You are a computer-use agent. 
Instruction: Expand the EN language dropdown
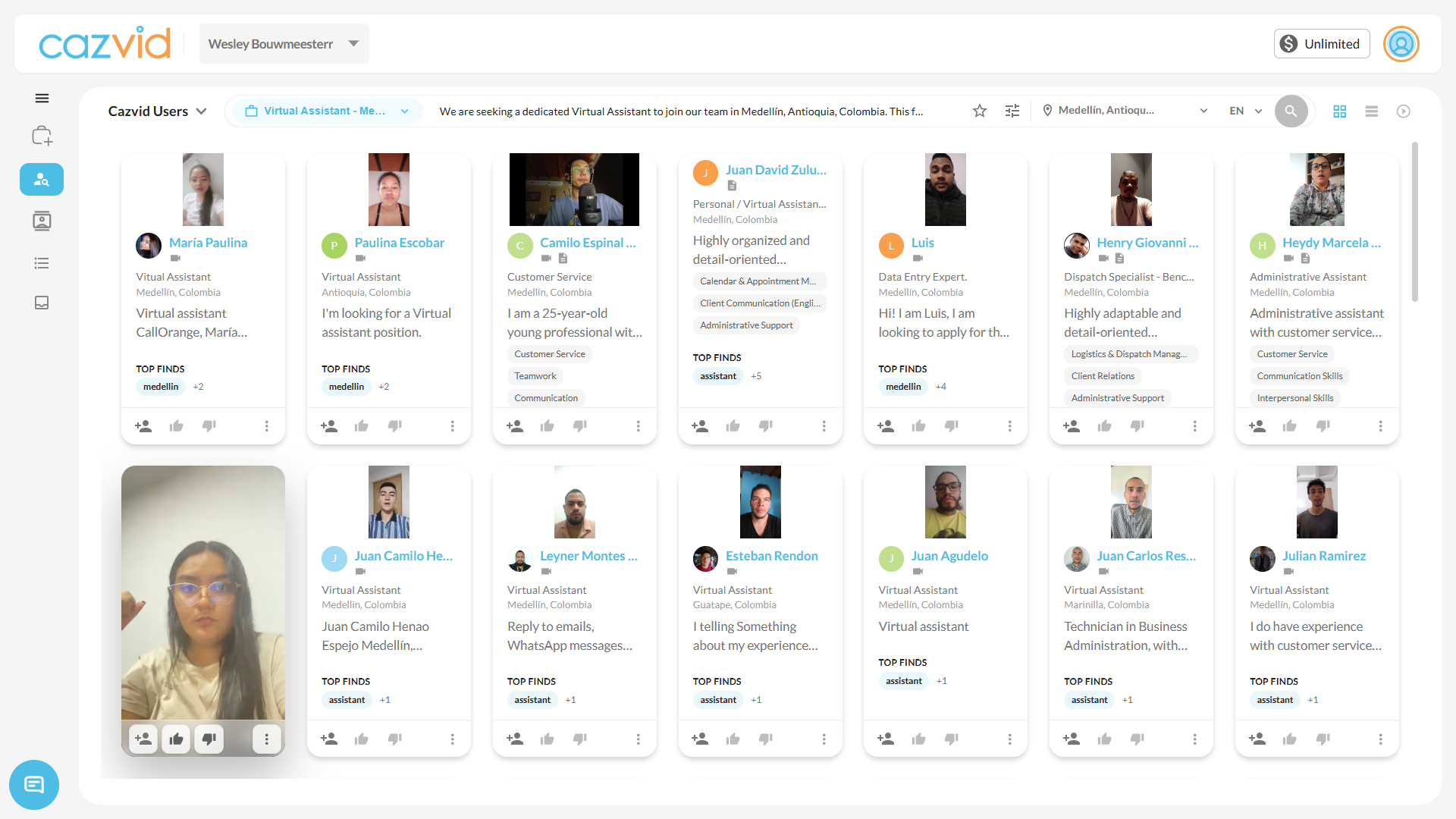point(1246,111)
